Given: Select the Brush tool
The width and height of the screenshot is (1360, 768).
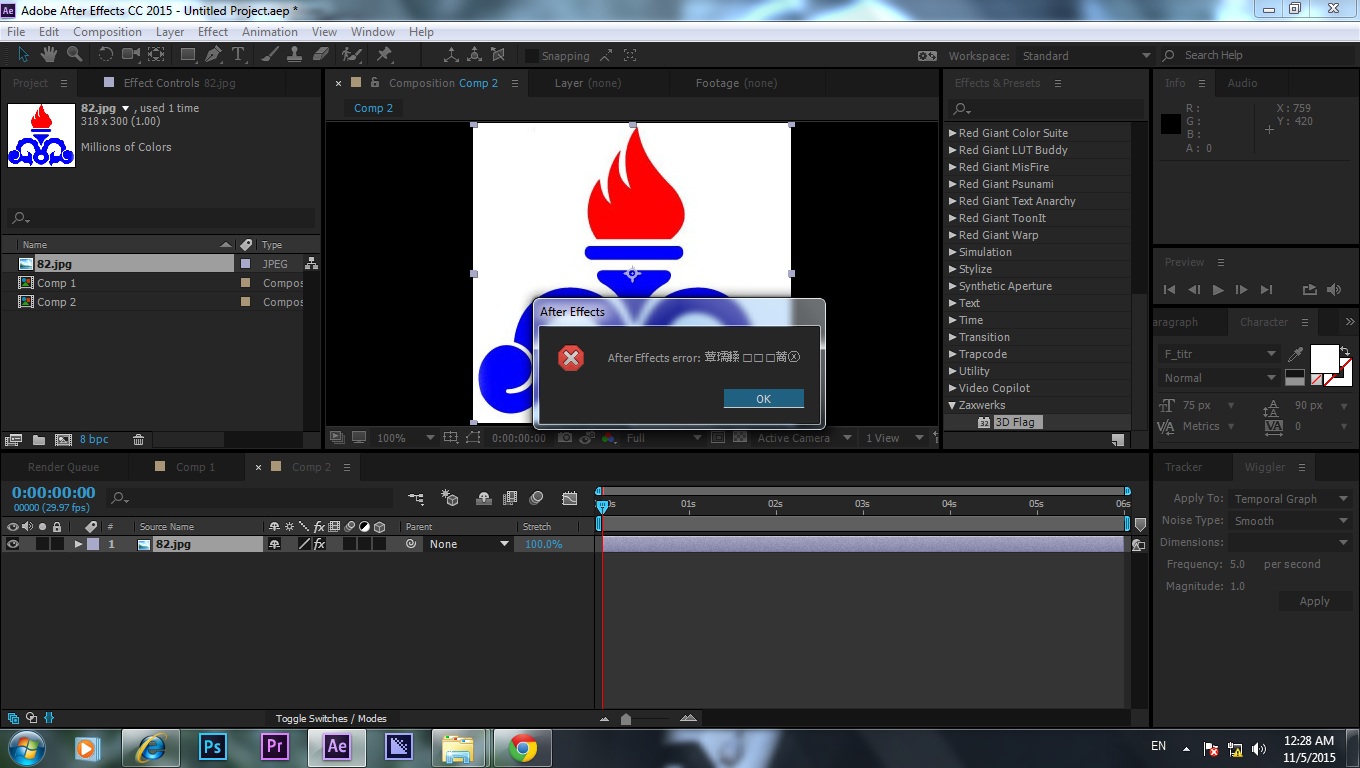Looking at the screenshot, I should (x=272, y=55).
